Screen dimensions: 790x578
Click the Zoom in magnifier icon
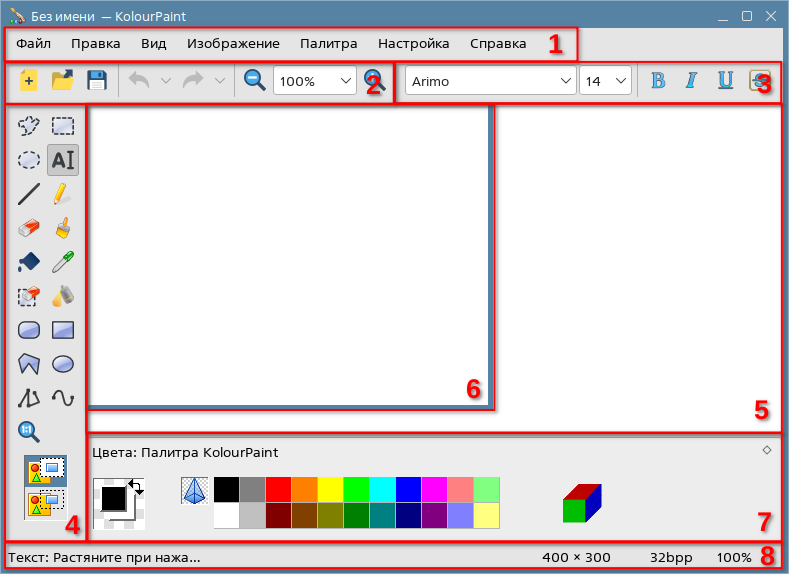tap(375, 81)
